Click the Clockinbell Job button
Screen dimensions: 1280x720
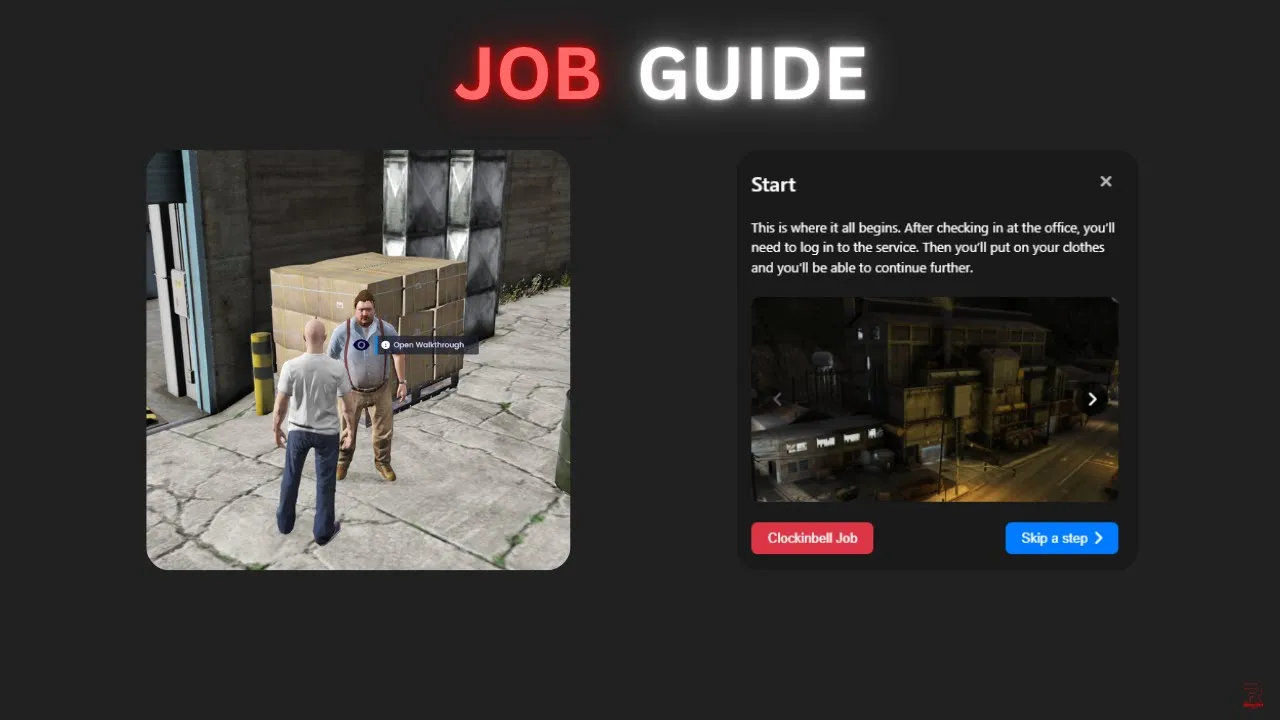(x=812, y=538)
